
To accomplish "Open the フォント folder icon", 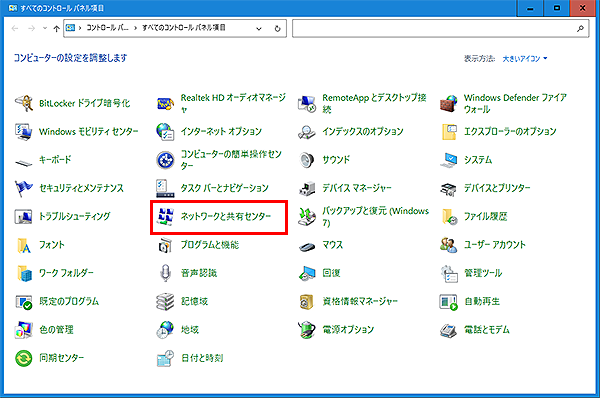I will pyautogui.click(x=24, y=245).
